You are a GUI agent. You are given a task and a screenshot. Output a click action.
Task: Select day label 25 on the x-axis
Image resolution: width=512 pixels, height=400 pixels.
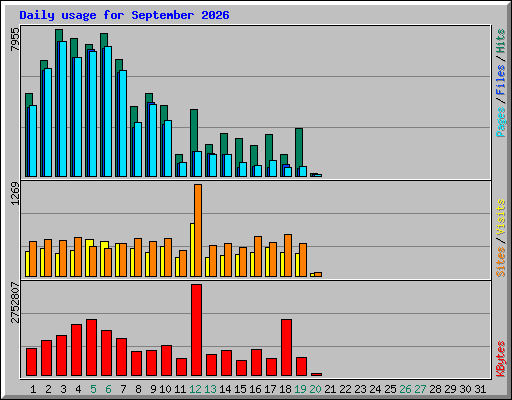pyautogui.click(x=390, y=389)
